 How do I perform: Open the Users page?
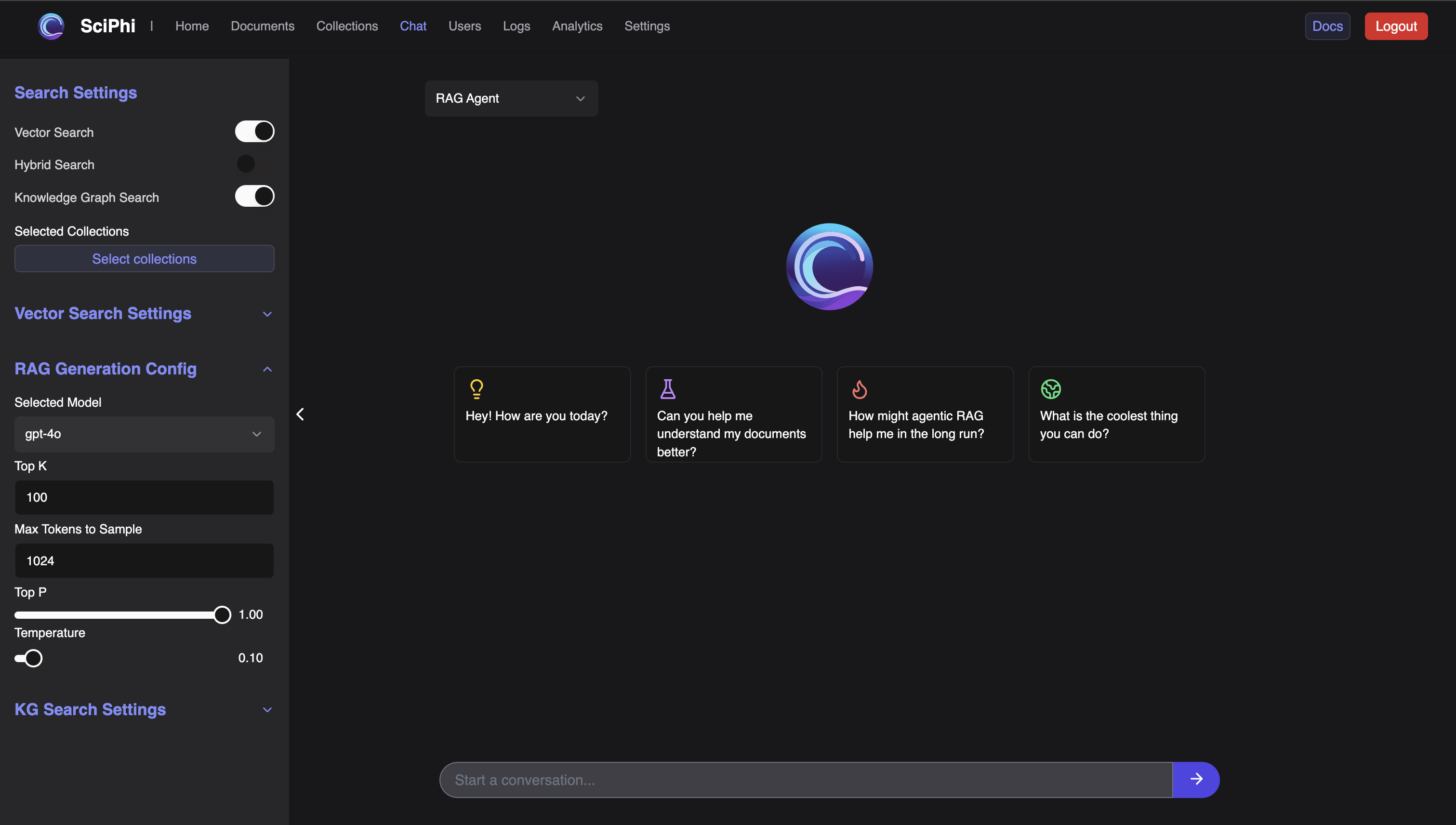tap(464, 26)
